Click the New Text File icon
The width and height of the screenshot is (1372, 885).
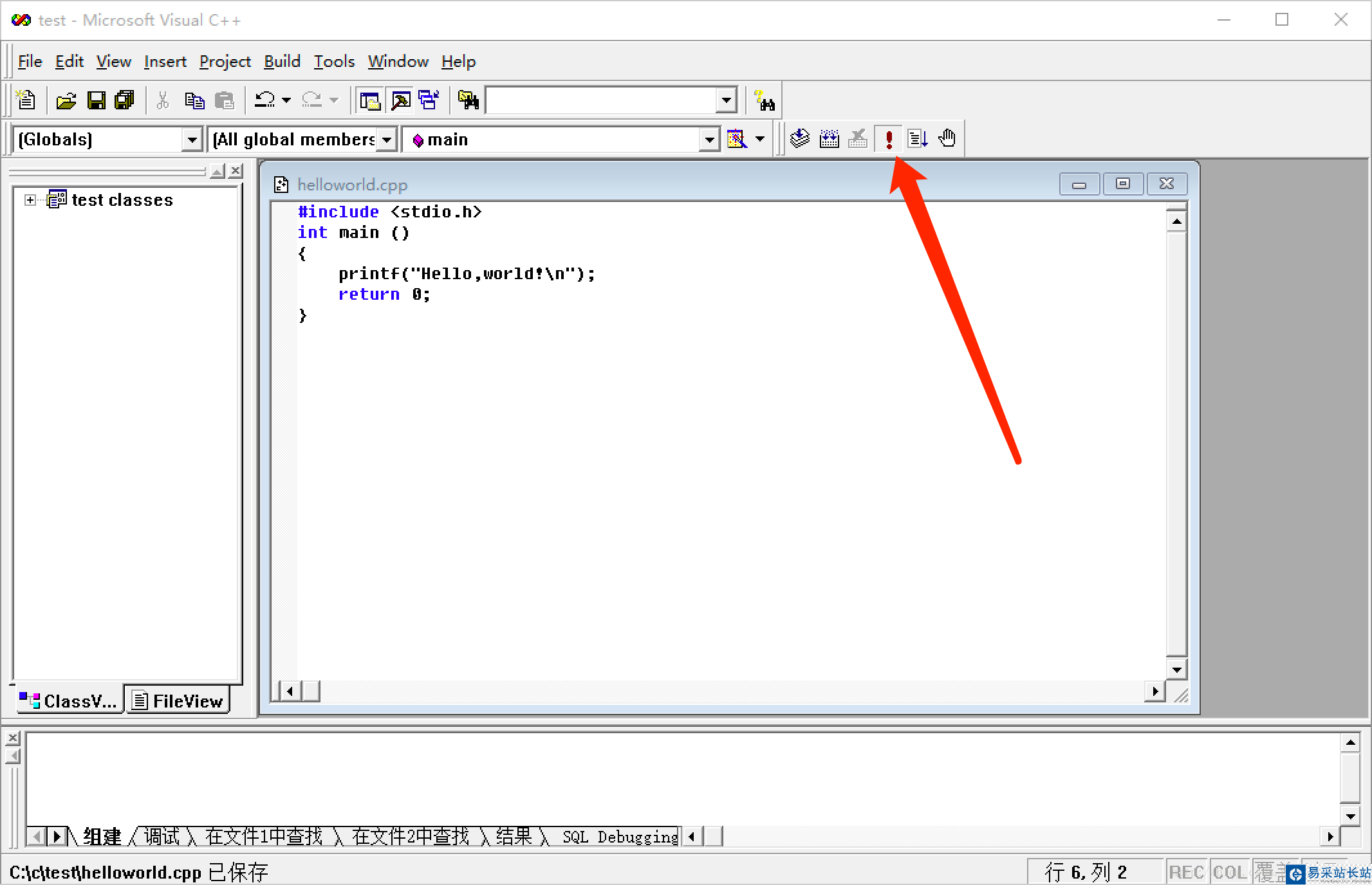tap(26, 101)
